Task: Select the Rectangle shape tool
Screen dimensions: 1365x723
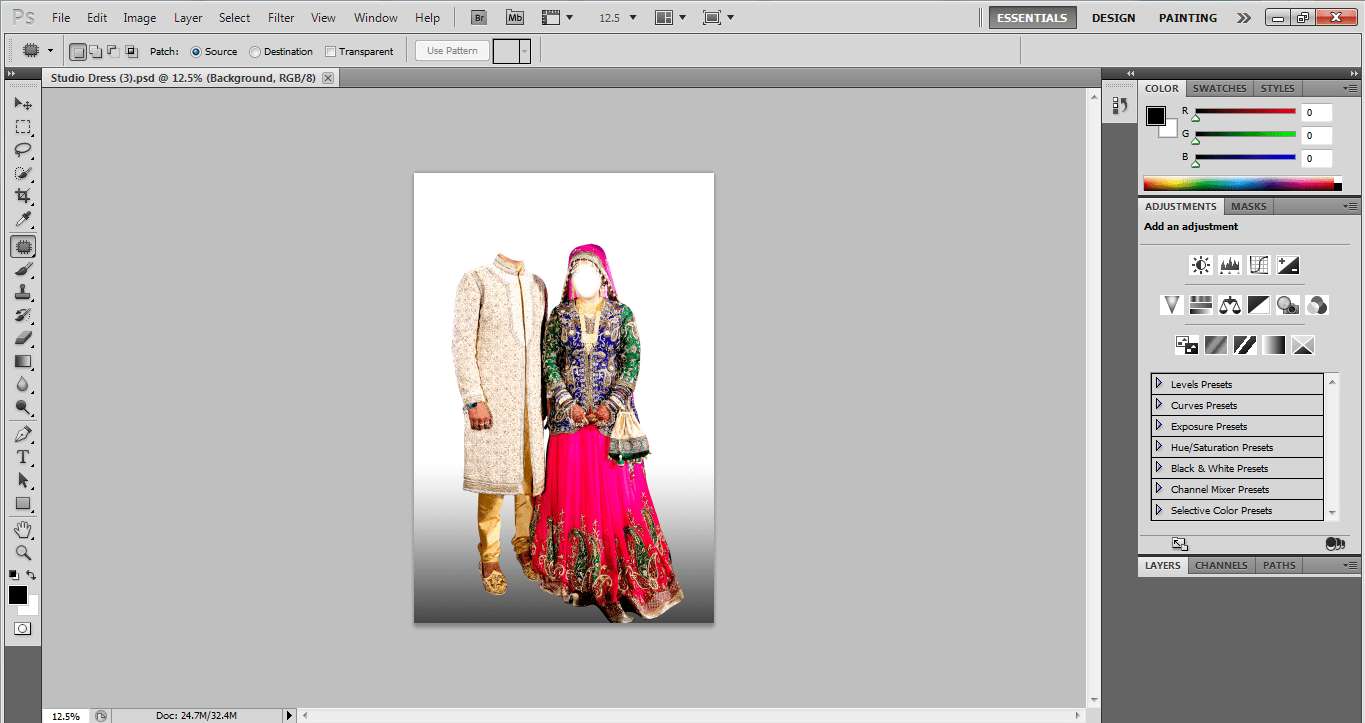Action: point(23,503)
